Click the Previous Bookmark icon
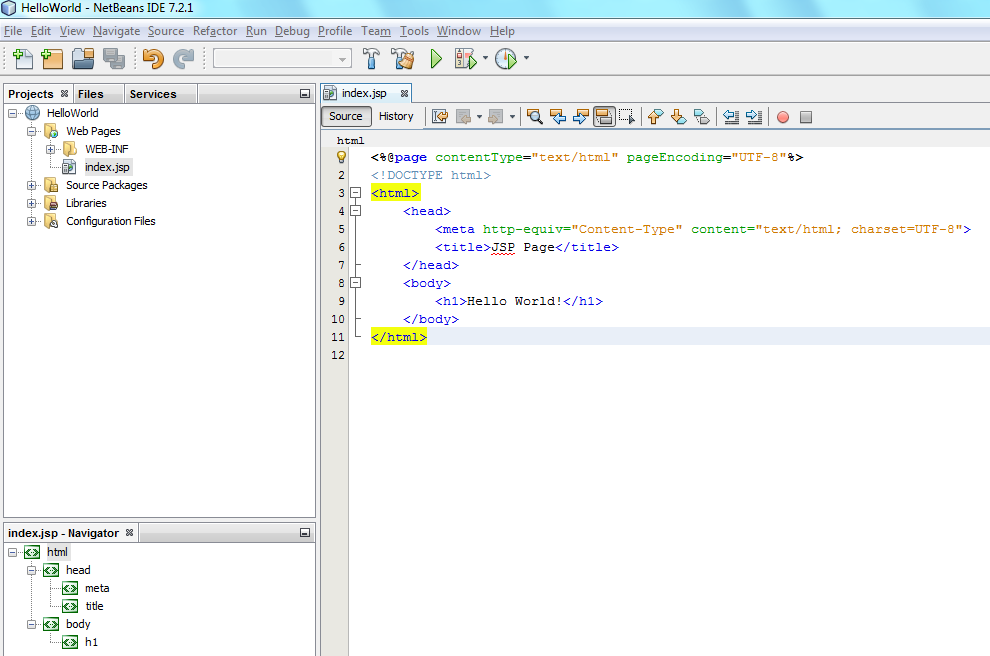The width and height of the screenshot is (990, 656). pyautogui.click(x=655, y=117)
